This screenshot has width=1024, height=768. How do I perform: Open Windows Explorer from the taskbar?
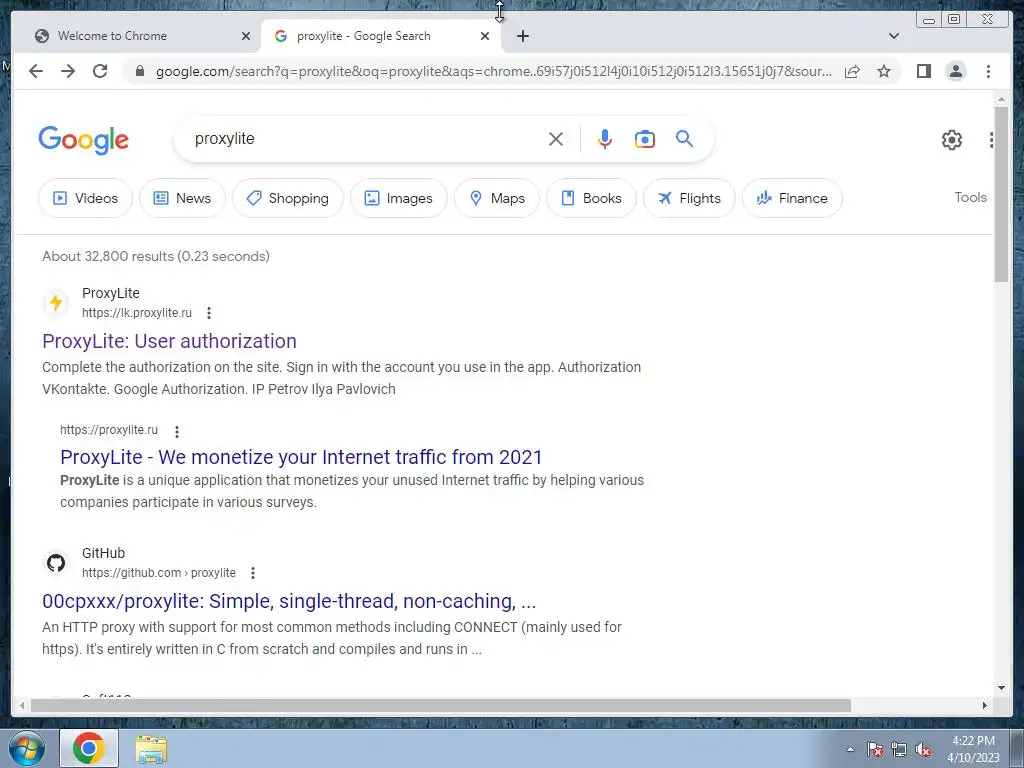click(x=151, y=749)
